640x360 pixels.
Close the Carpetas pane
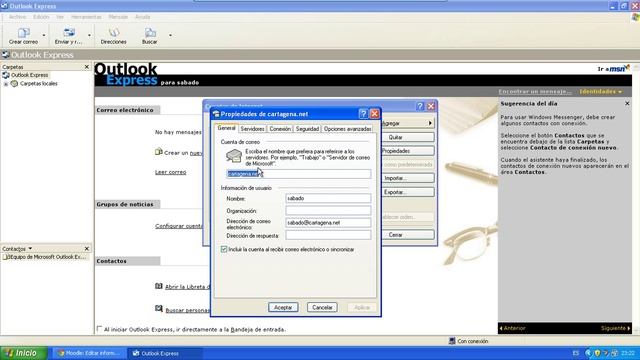[x=87, y=67]
